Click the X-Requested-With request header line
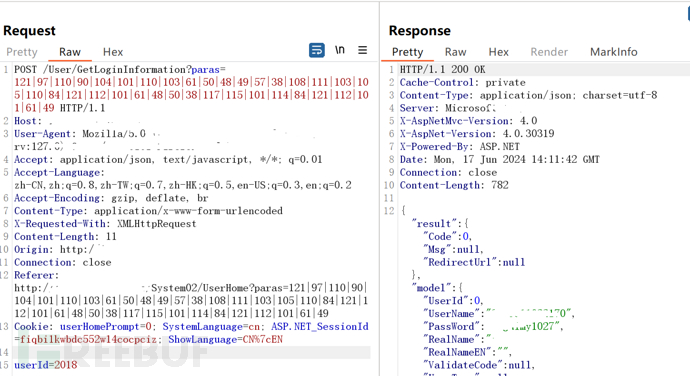Viewport: 690px width, 376px height. pyautogui.click(x=105, y=224)
